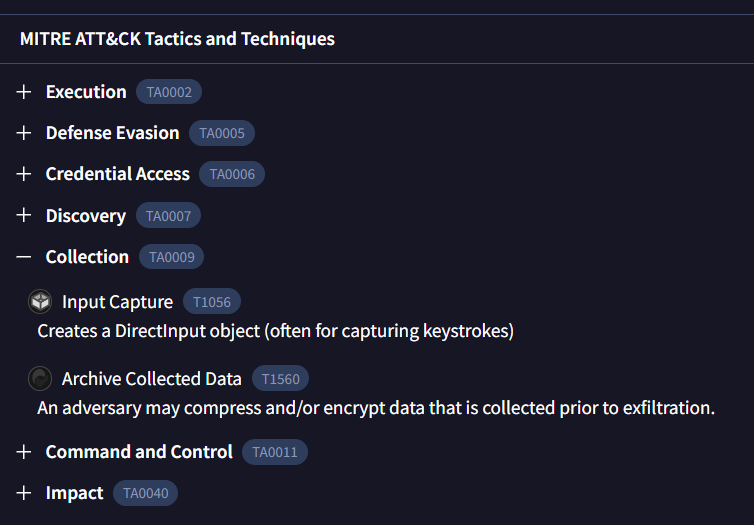Click the Input Capture technique name
This screenshot has height=525, width=754.
tap(117, 302)
